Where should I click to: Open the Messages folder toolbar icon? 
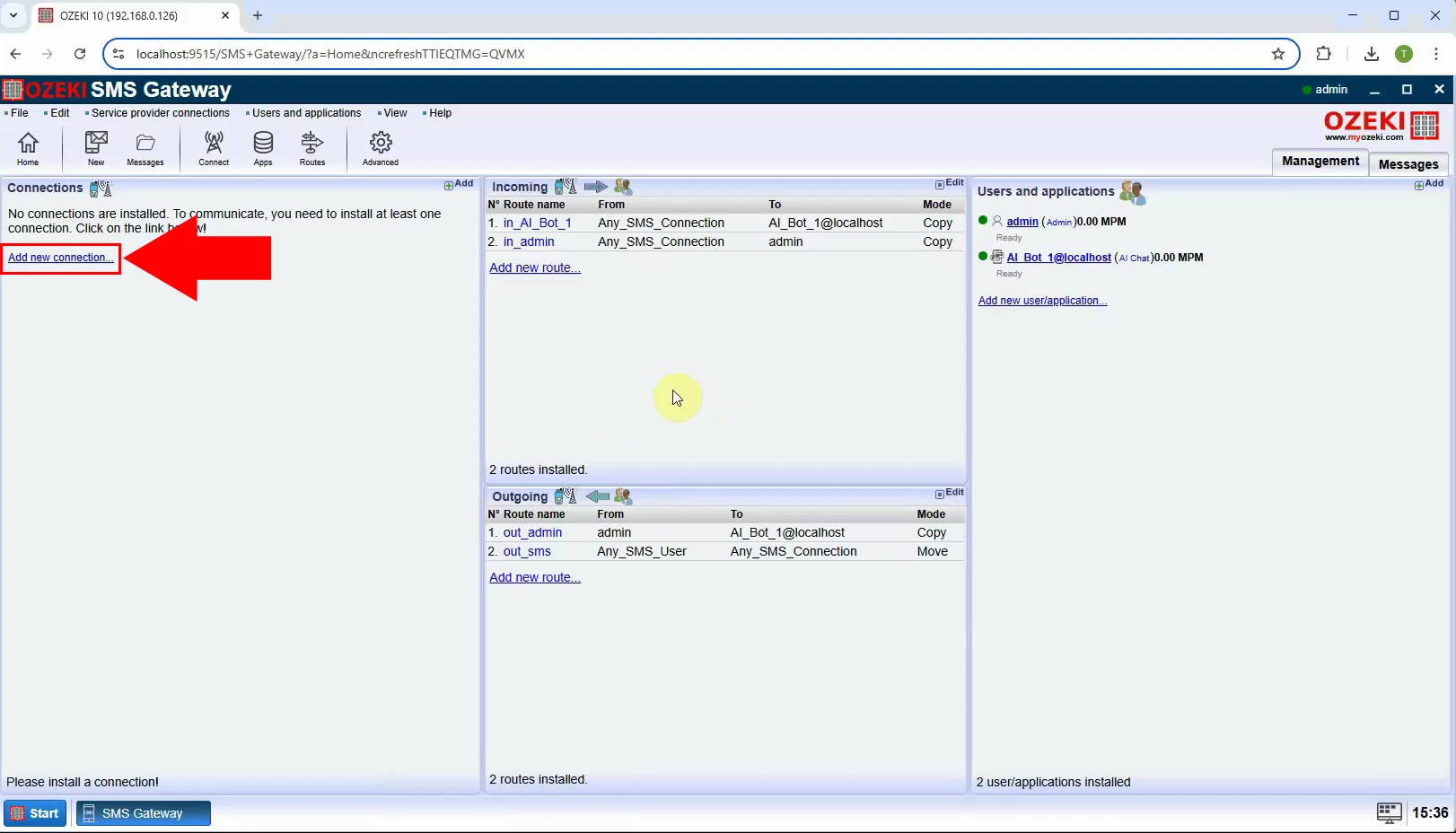[x=145, y=148]
